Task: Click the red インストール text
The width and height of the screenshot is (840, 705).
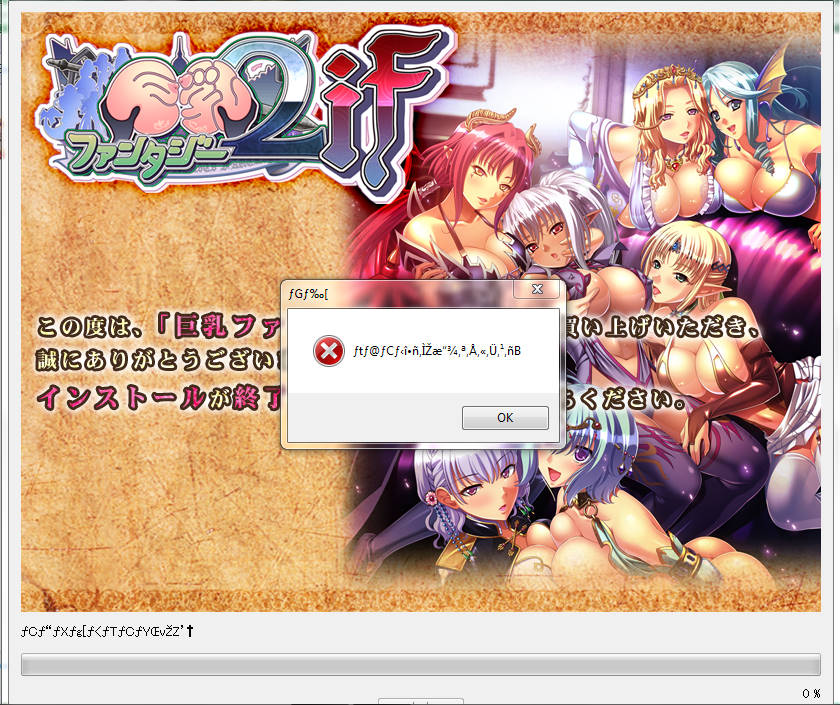Action: click(120, 396)
